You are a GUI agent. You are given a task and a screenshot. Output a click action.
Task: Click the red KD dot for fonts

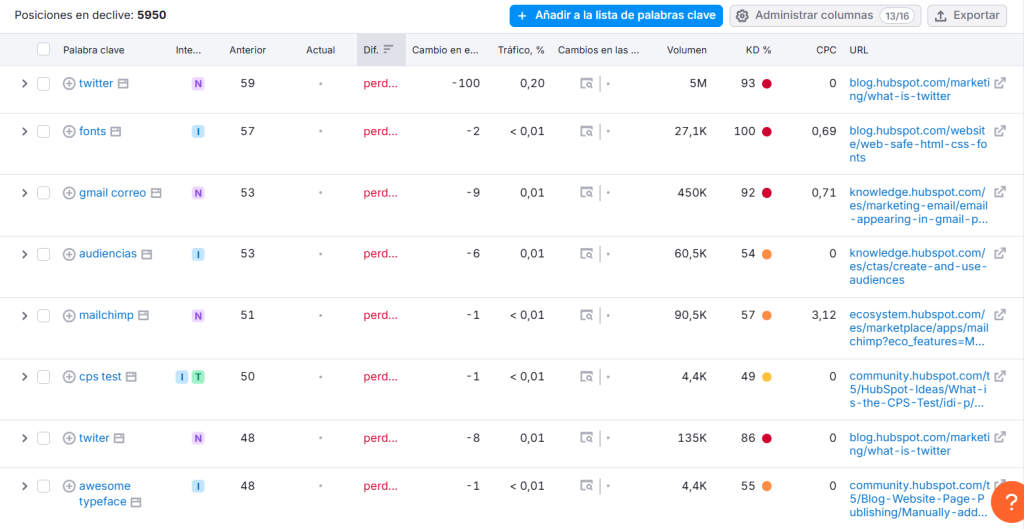[x=767, y=132]
